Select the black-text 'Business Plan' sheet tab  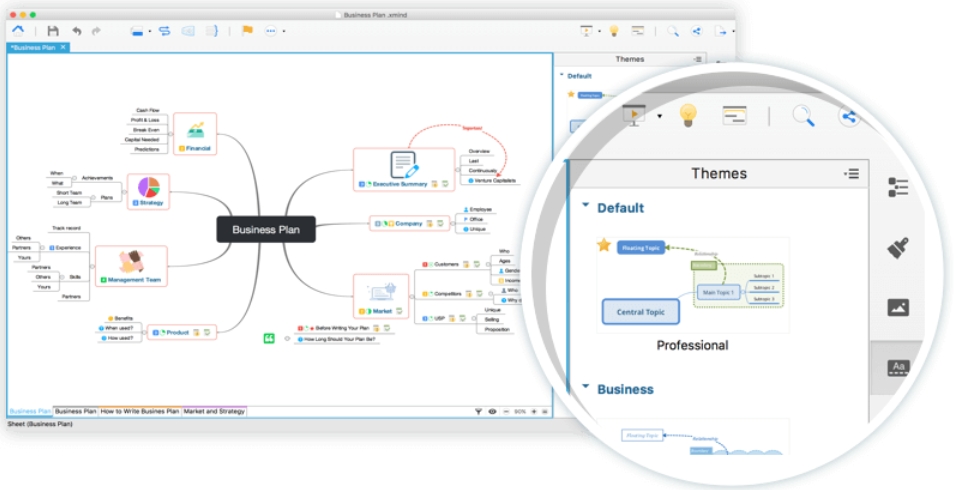[x=76, y=411]
